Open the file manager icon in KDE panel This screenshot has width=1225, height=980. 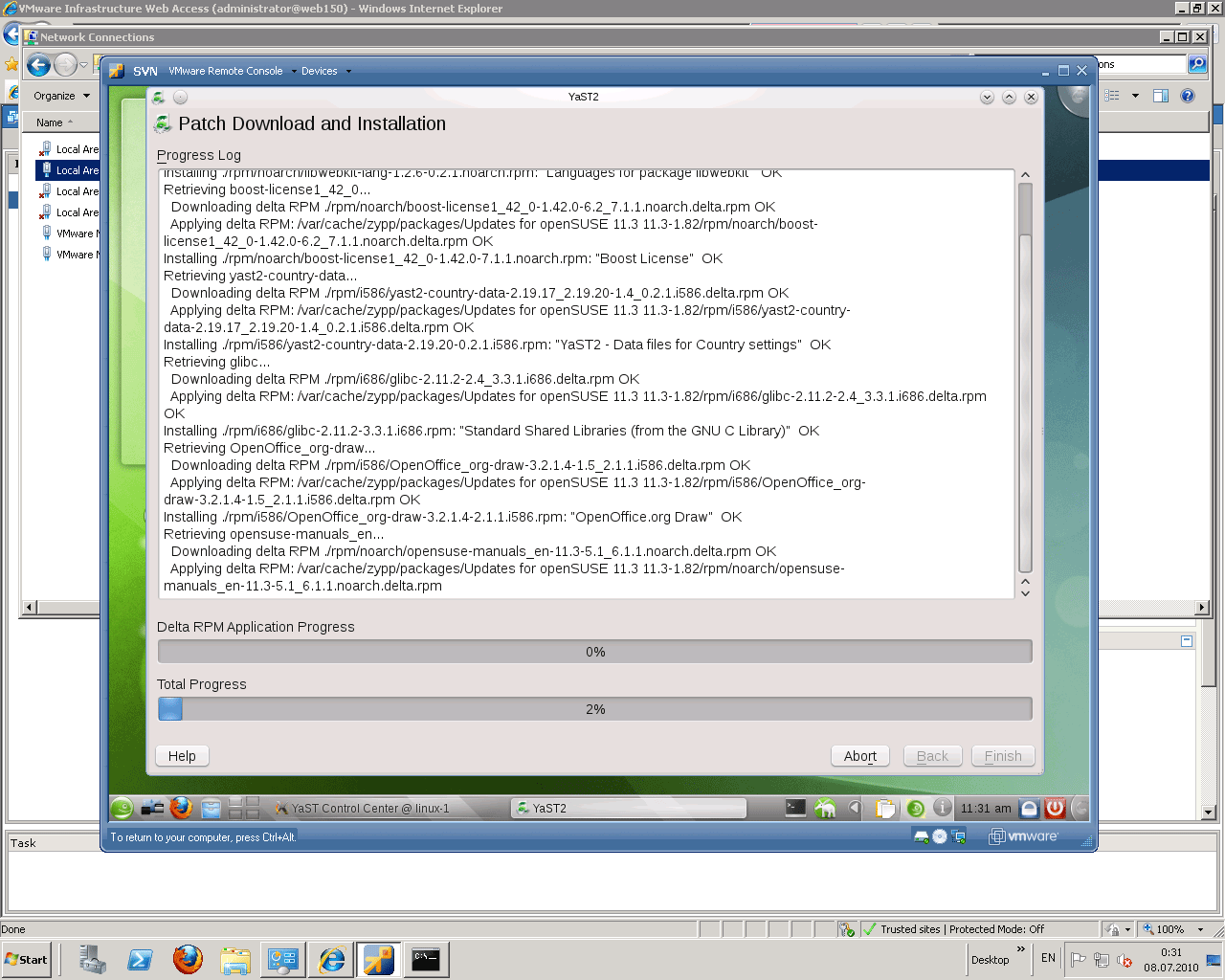[x=211, y=808]
